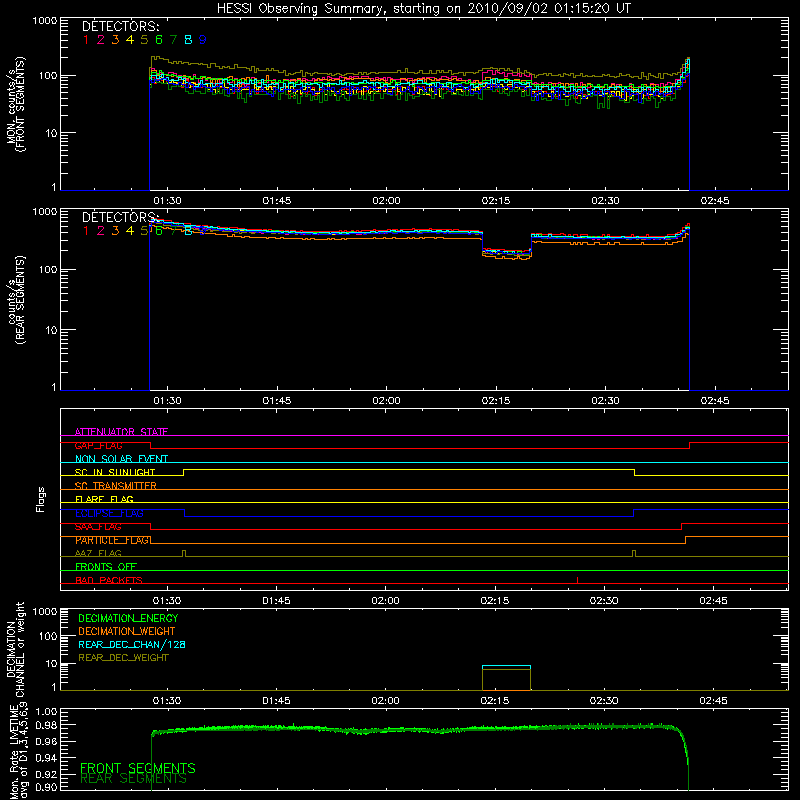Click the DECIMATION CHANNEL or weight axis title

coord(14,649)
